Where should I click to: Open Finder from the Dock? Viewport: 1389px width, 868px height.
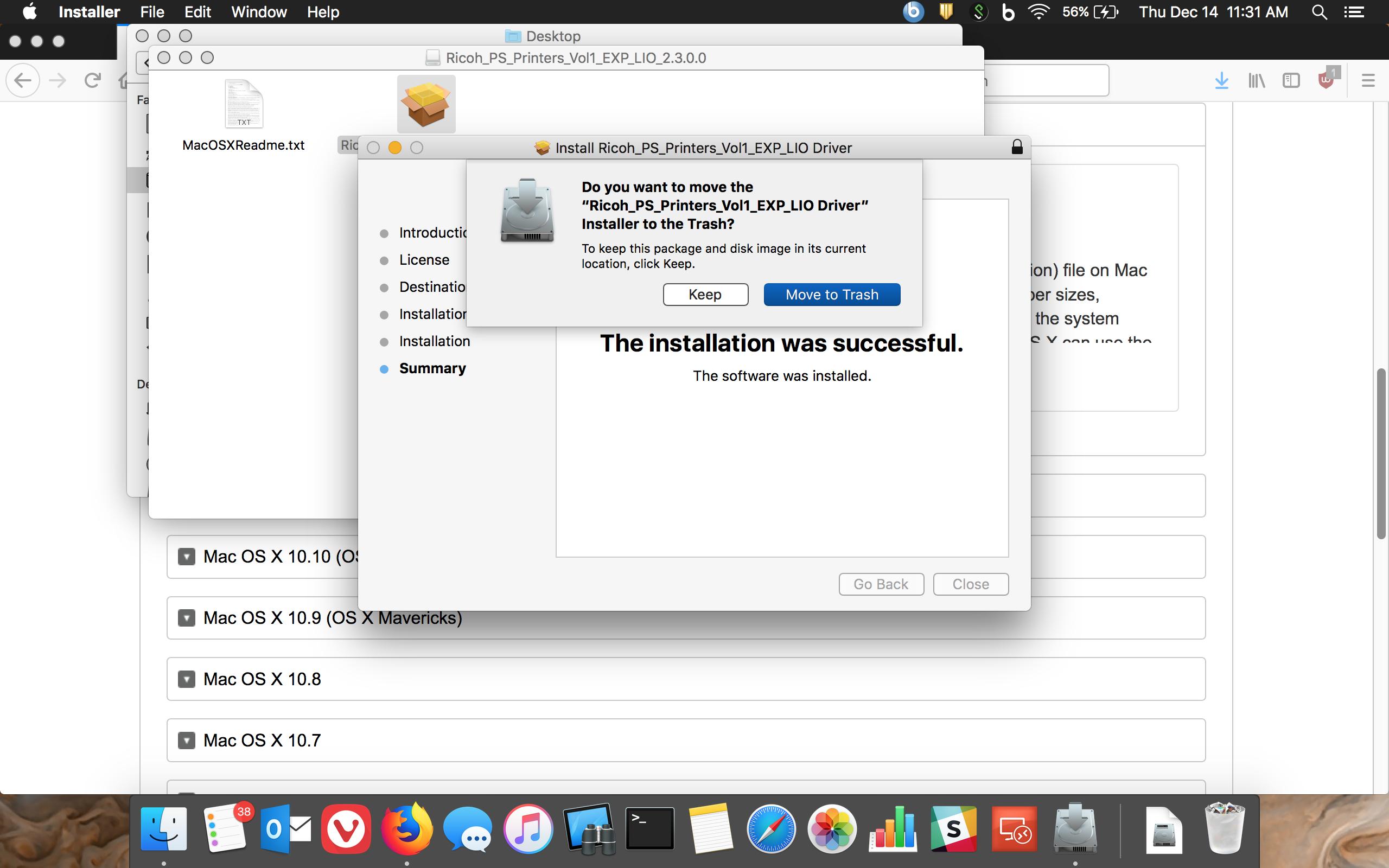click(163, 829)
